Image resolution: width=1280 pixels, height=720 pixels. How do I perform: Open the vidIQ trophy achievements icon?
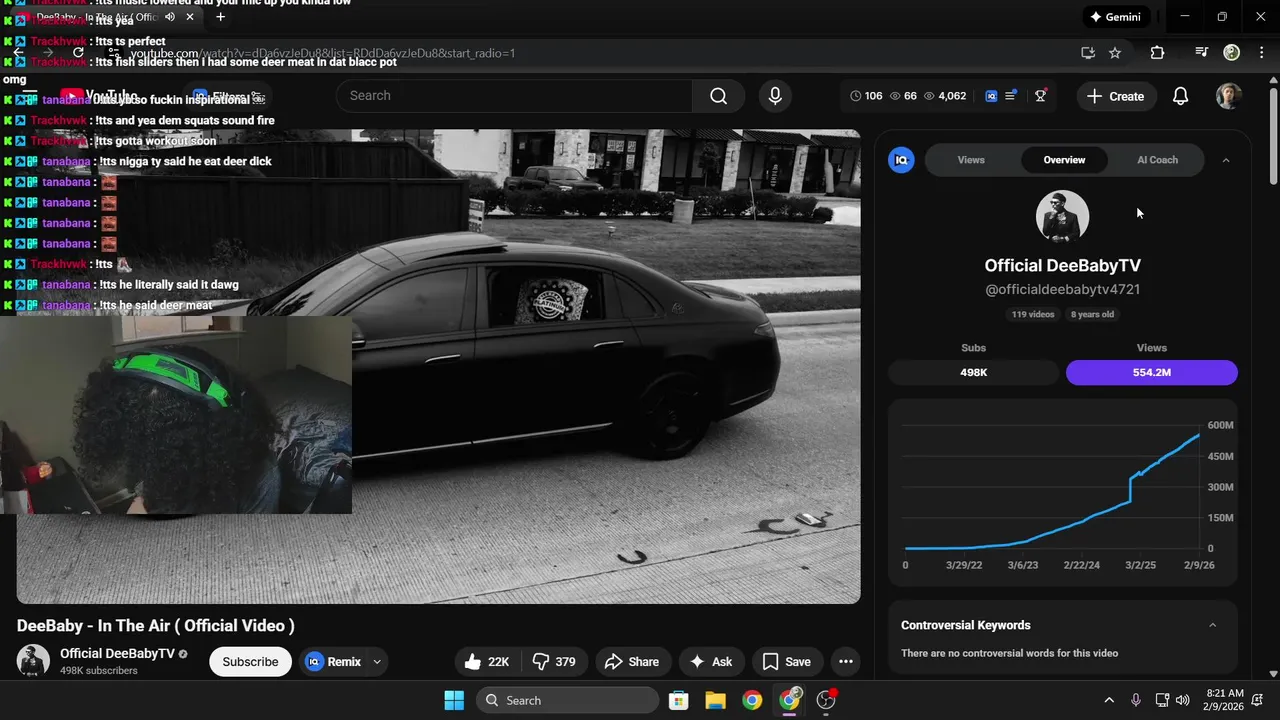coord(1041,96)
